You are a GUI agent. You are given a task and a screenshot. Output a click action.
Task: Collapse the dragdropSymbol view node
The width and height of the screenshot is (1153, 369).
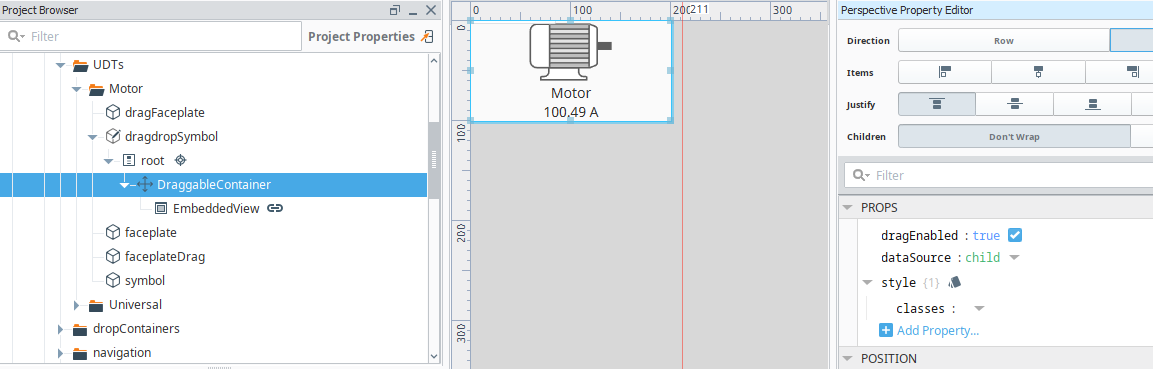[x=93, y=137]
